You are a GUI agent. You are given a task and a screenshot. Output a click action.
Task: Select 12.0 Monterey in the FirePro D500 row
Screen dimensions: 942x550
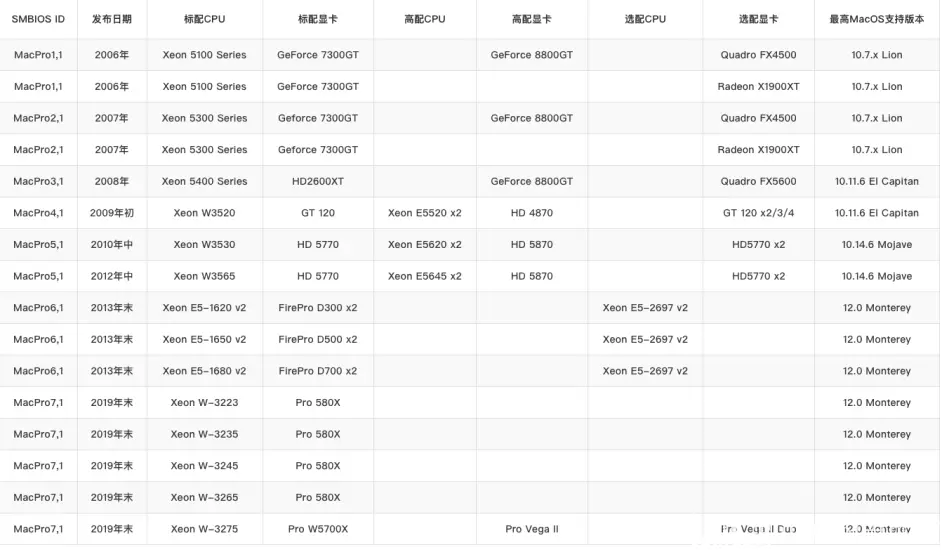click(x=877, y=340)
